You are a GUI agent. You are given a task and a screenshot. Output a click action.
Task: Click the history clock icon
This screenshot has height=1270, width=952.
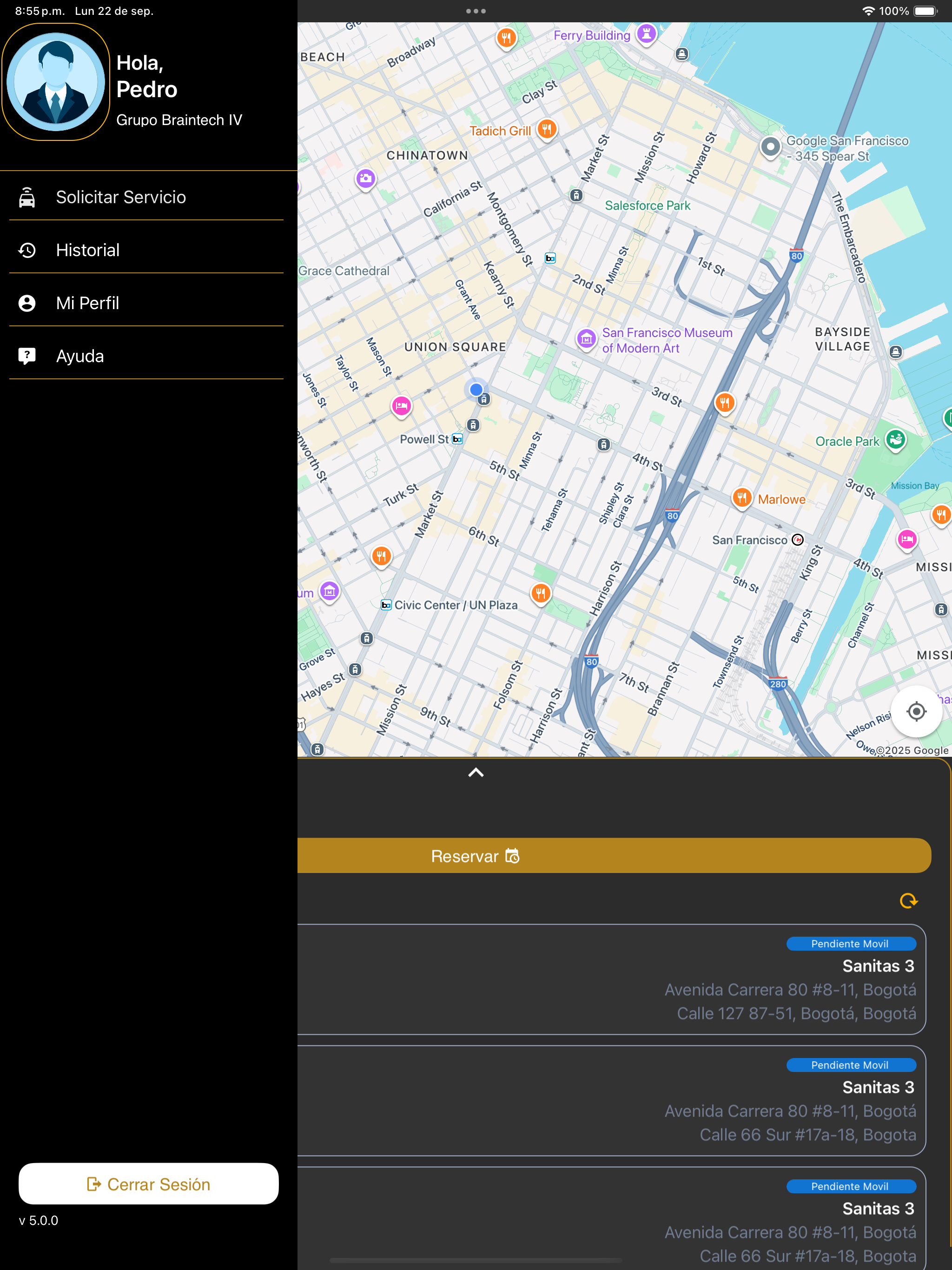(x=27, y=250)
